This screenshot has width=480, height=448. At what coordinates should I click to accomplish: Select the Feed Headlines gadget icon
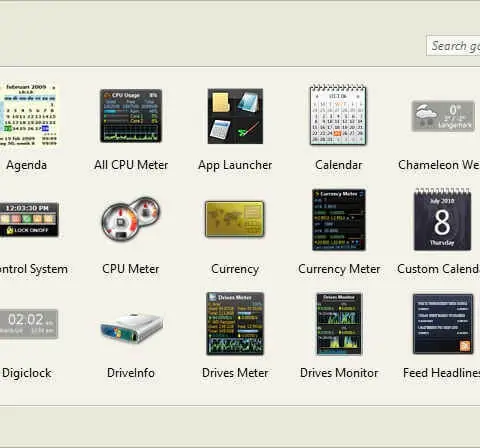(x=443, y=324)
